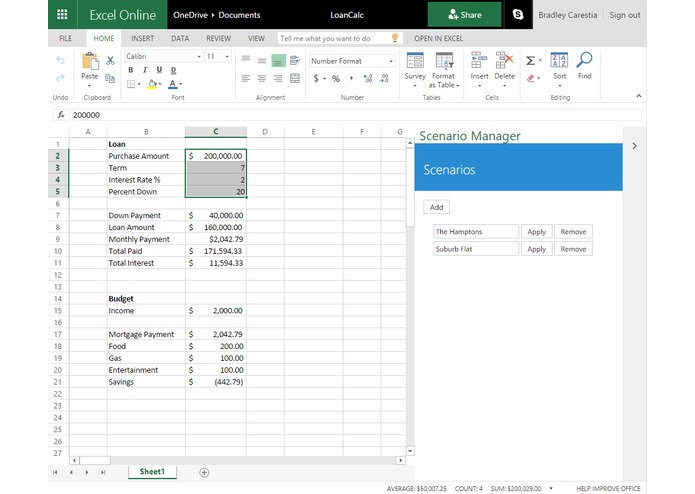This screenshot has height=494, width=695.
Task: Click Add scenario button
Action: (437, 207)
